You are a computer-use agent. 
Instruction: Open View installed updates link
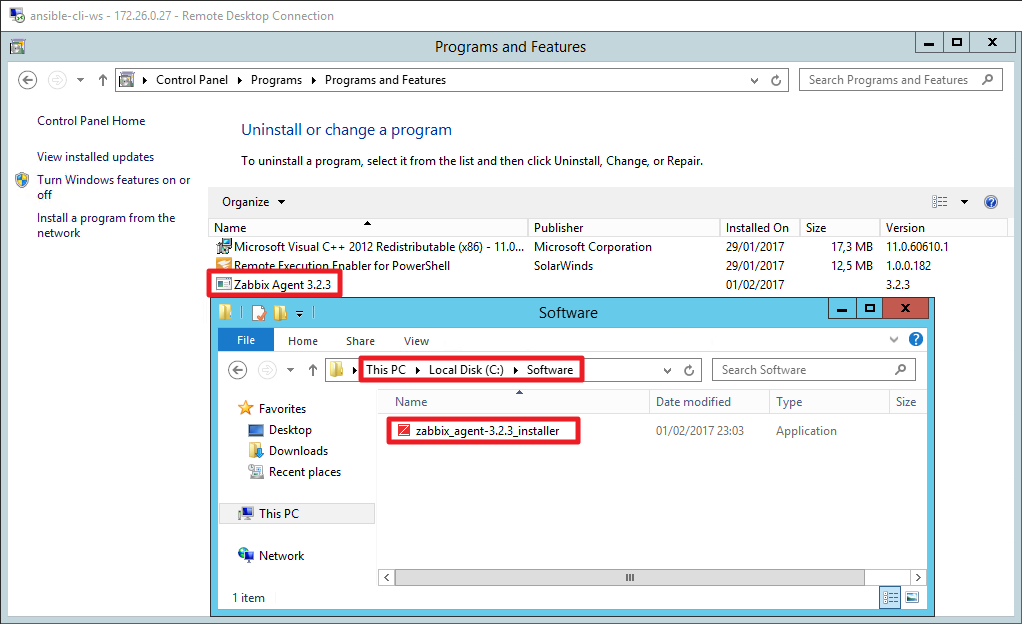(96, 157)
